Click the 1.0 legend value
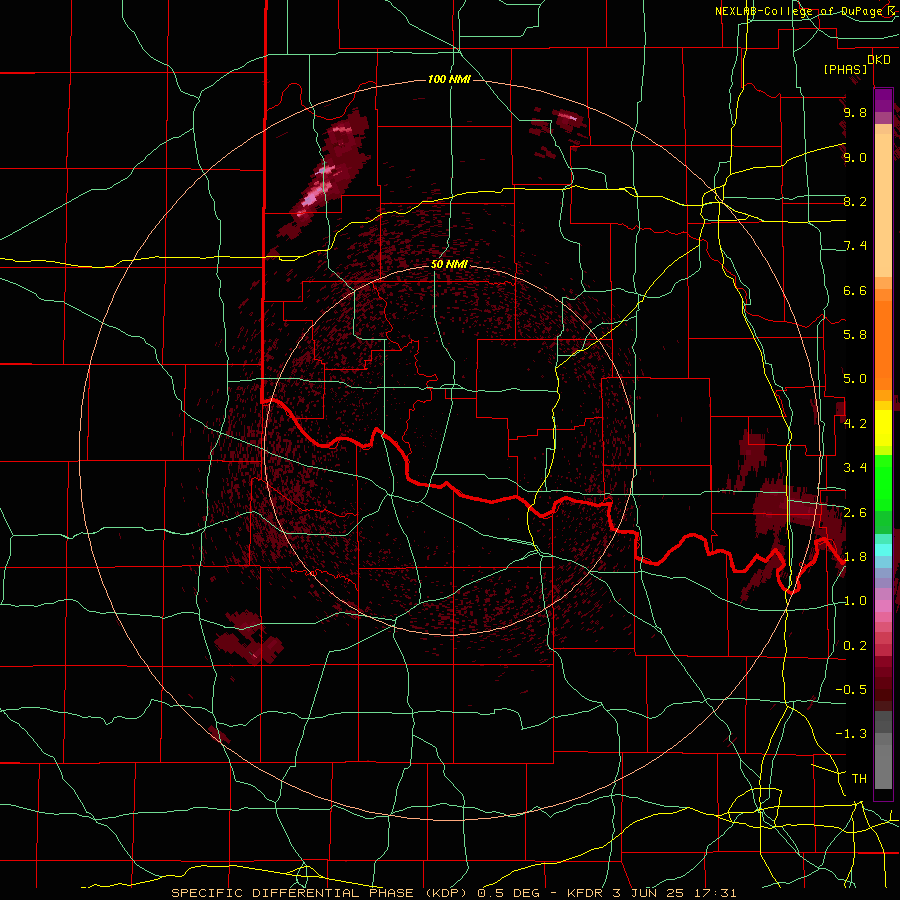 tap(855, 601)
